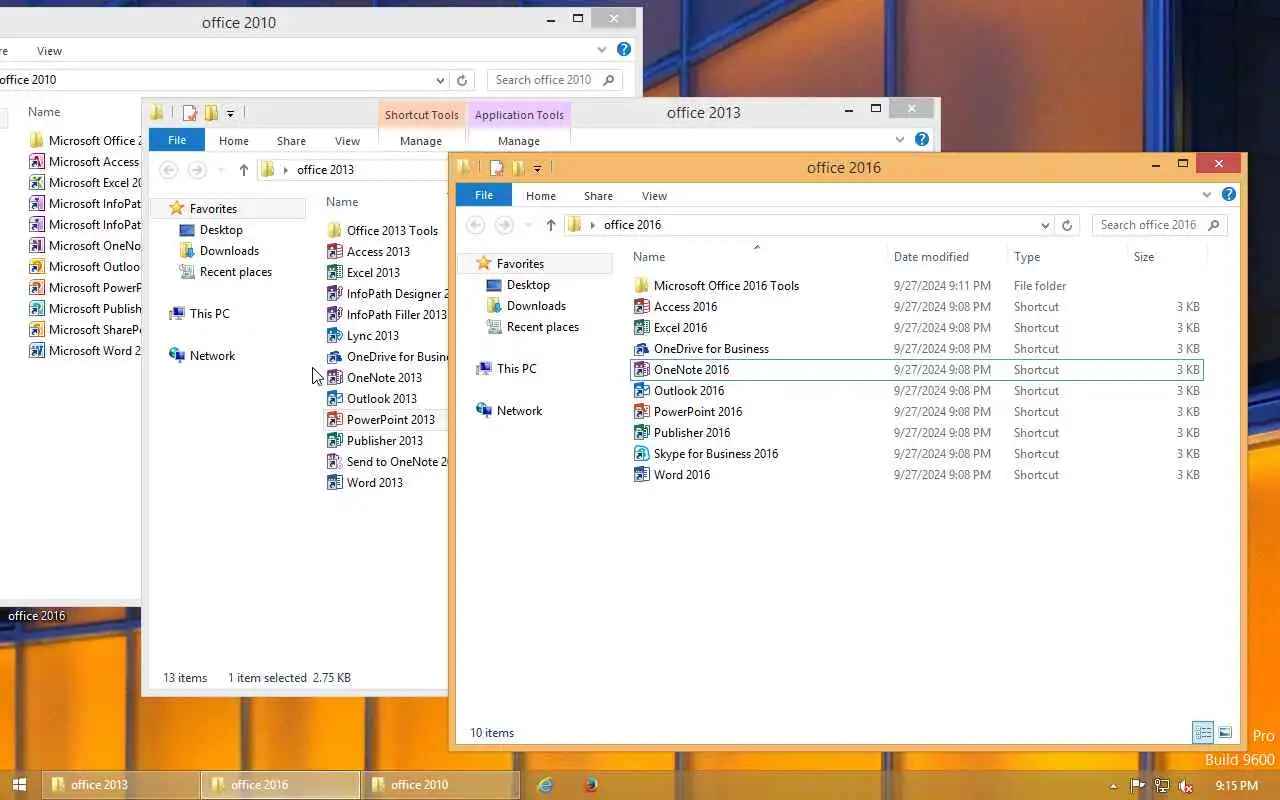Click refresh button in office 2016 address bar
The width and height of the screenshot is (1280, 800).
point(1067,225)
